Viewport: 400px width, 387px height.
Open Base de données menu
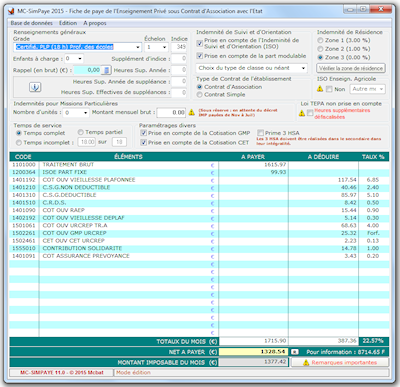click(x=32, y=23)
